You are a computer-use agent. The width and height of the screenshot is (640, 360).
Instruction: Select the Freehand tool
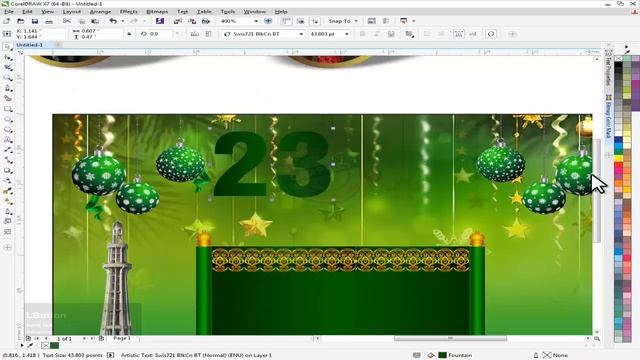[7, 88]
